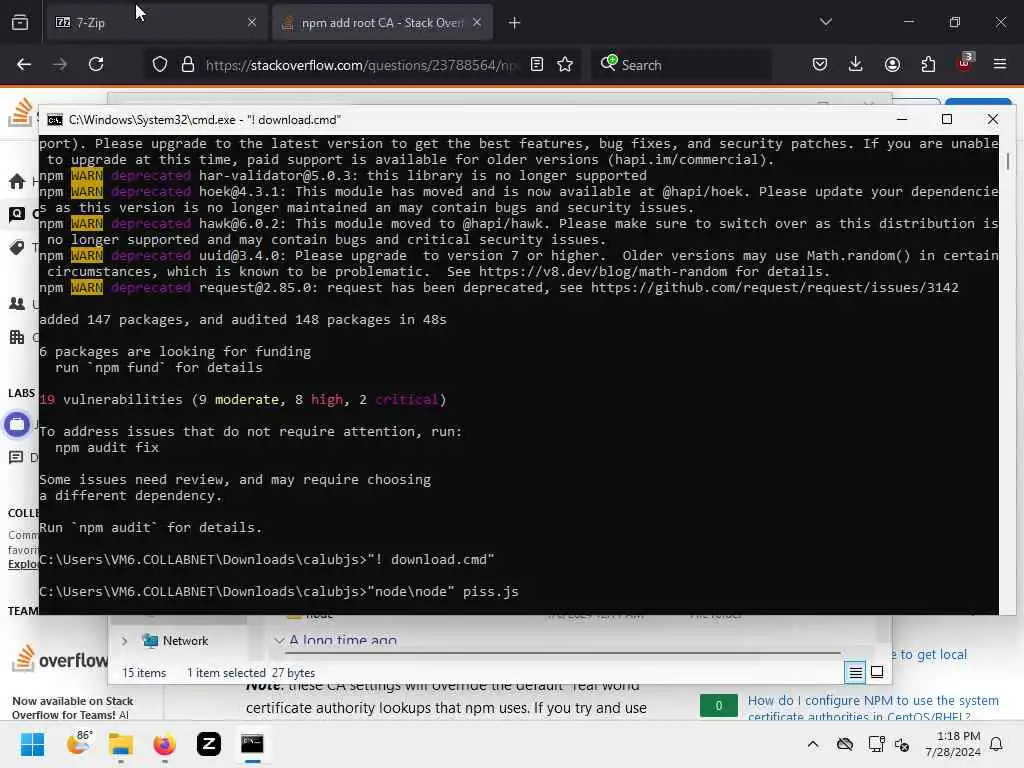Click the stackoverflow.com URL address field
Screen dimensions: 1024x768
click(362, 65)
